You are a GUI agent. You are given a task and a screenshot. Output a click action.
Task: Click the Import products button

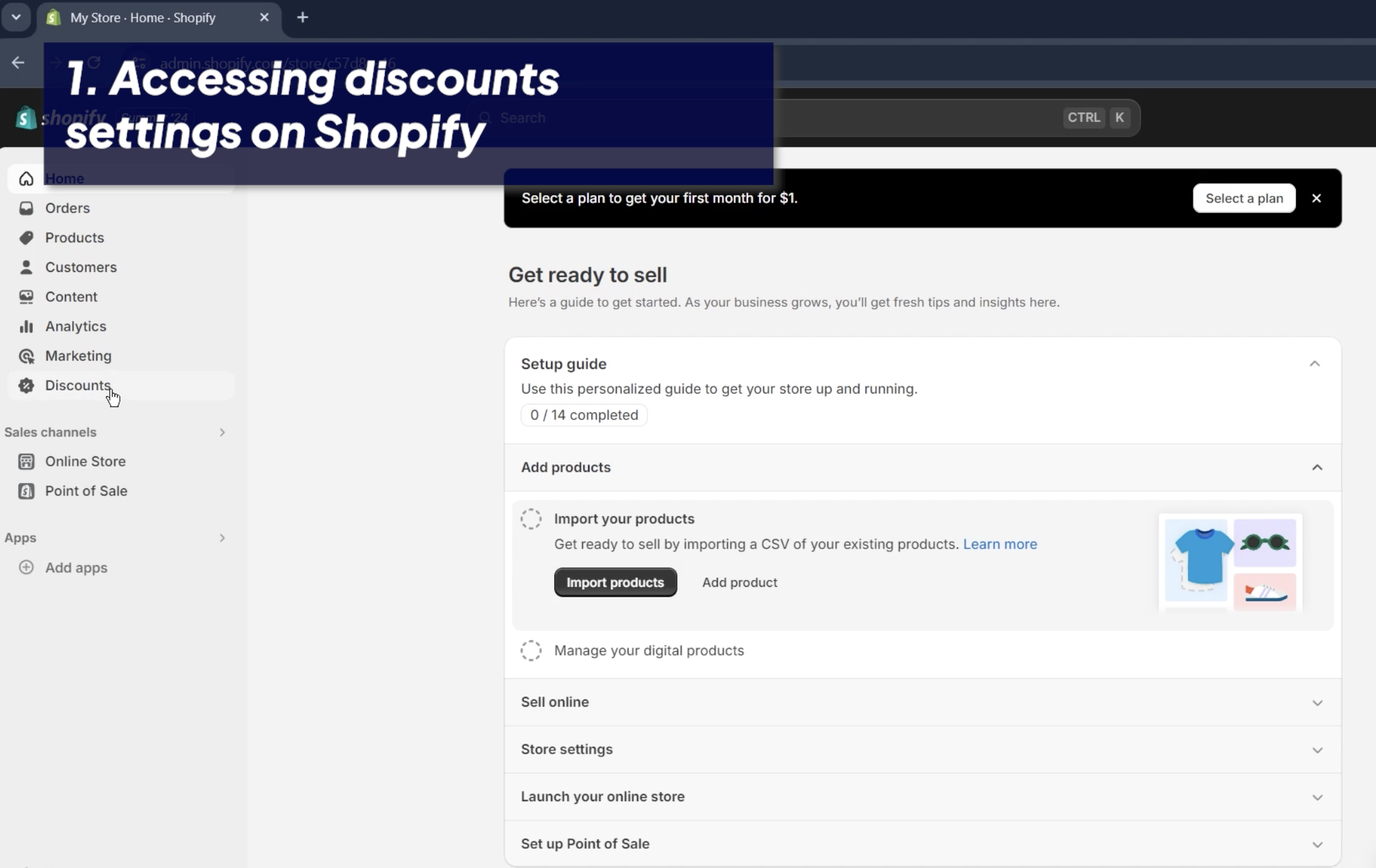point(615,582)
